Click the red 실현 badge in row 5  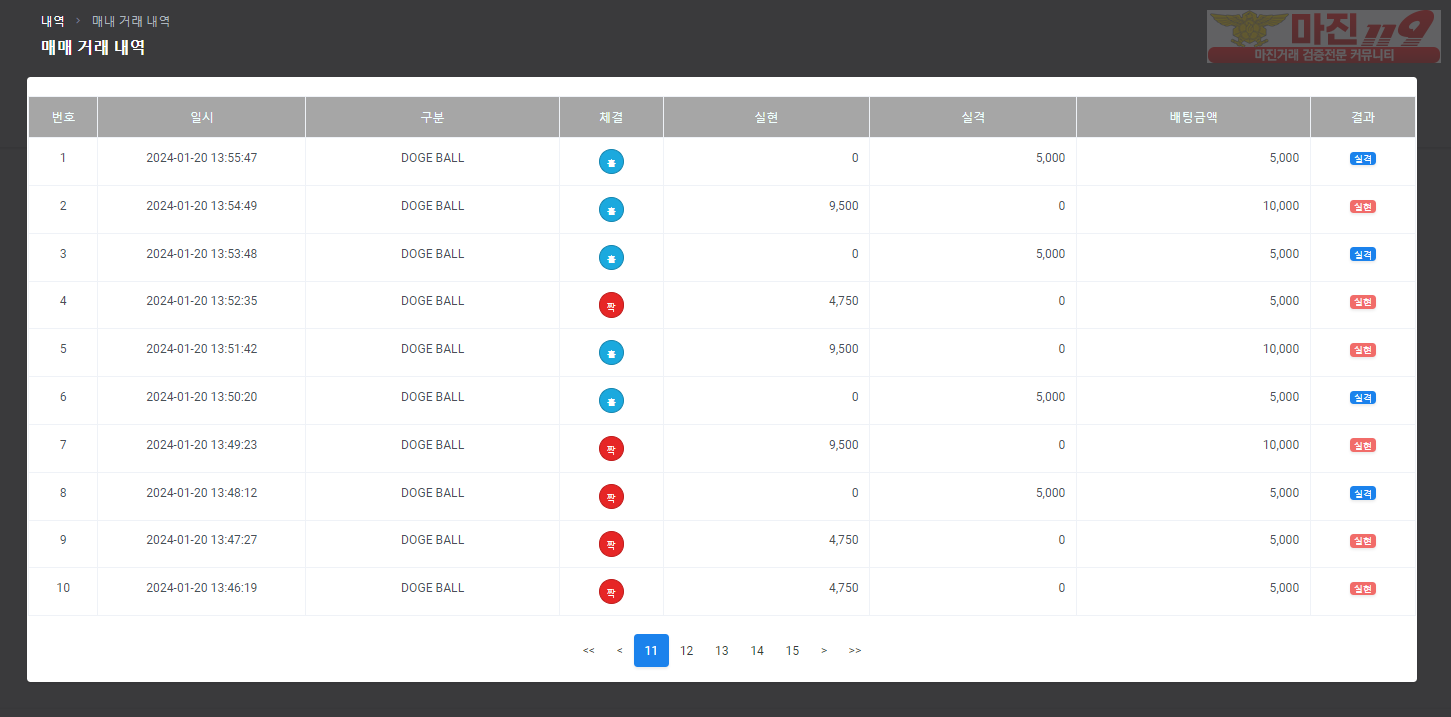pos(1363,350)
